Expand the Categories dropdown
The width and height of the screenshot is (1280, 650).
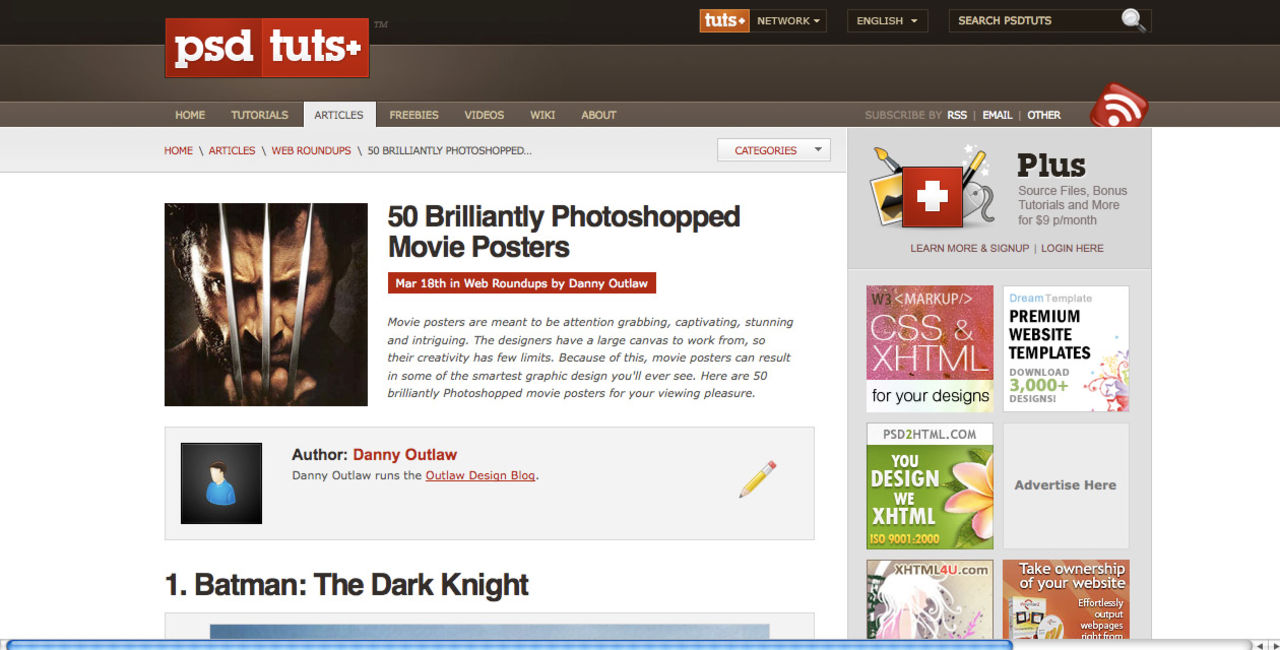pyautogui.click(x=773, y=150)
